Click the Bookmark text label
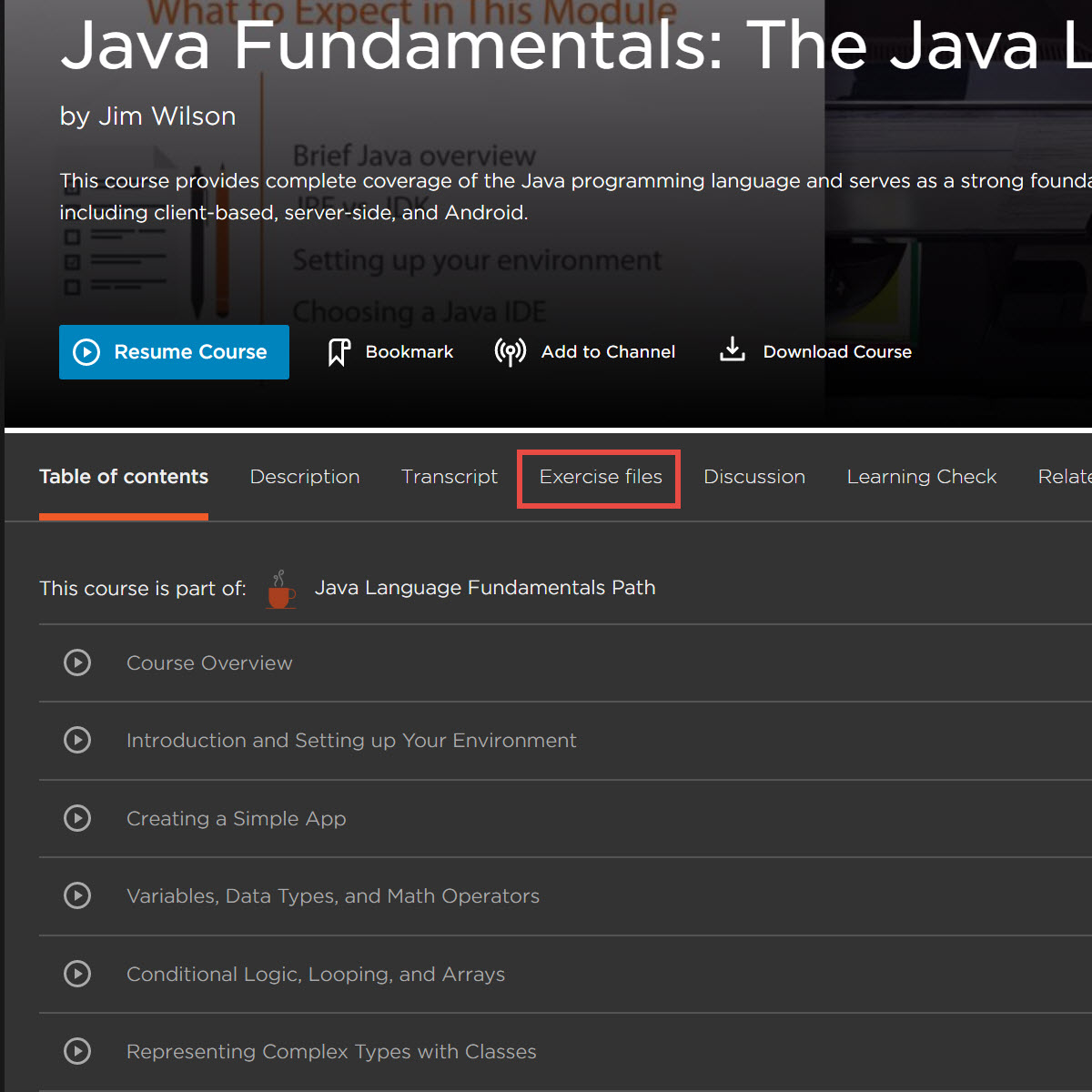Viewport: 1092px width, 1092px height. [x=409, y=352]
